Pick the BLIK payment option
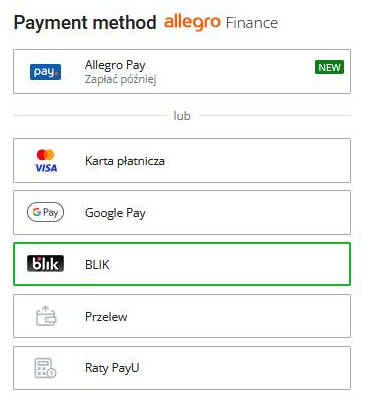377x412 pixels. tap(182, 264)
